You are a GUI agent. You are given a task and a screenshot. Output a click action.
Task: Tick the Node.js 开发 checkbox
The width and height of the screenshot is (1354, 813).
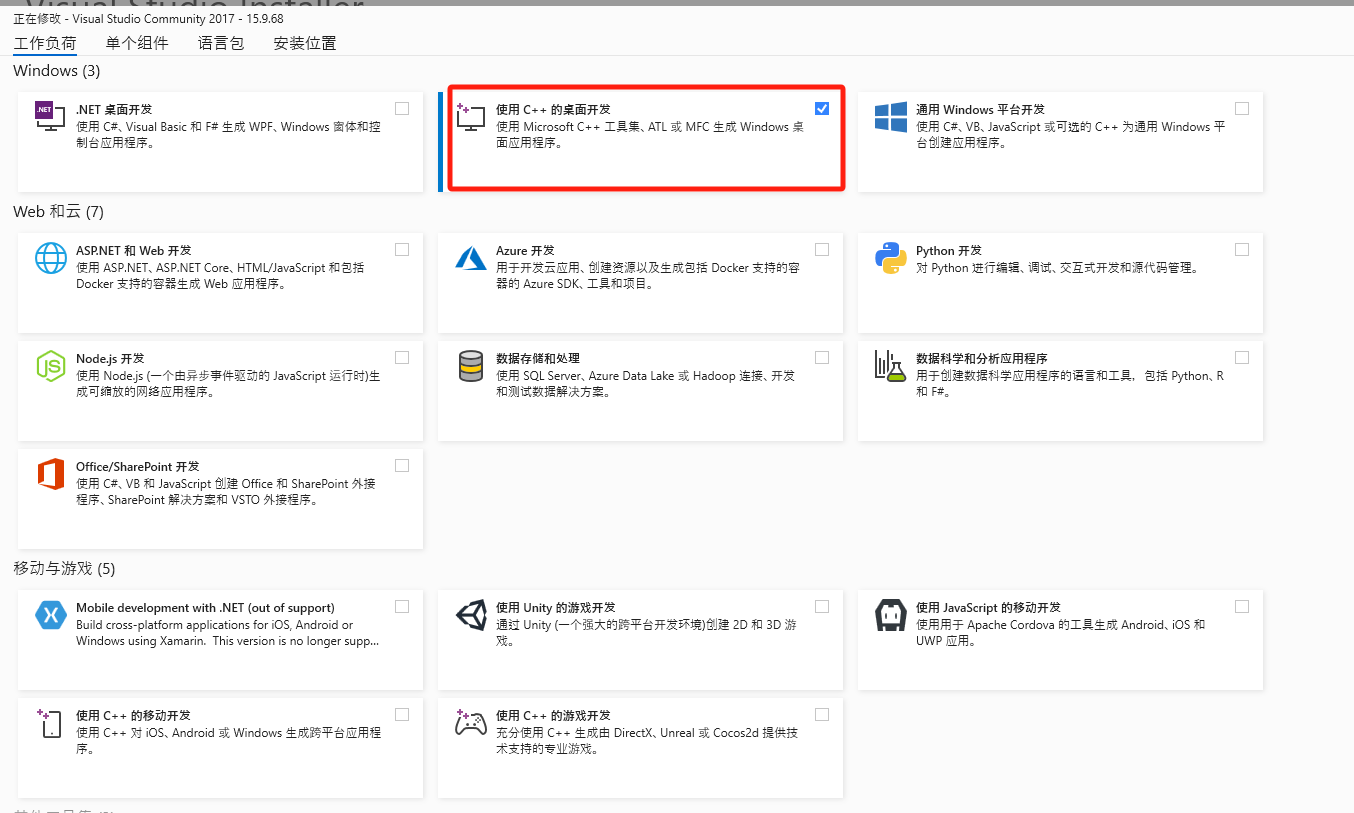pos(402,357)
